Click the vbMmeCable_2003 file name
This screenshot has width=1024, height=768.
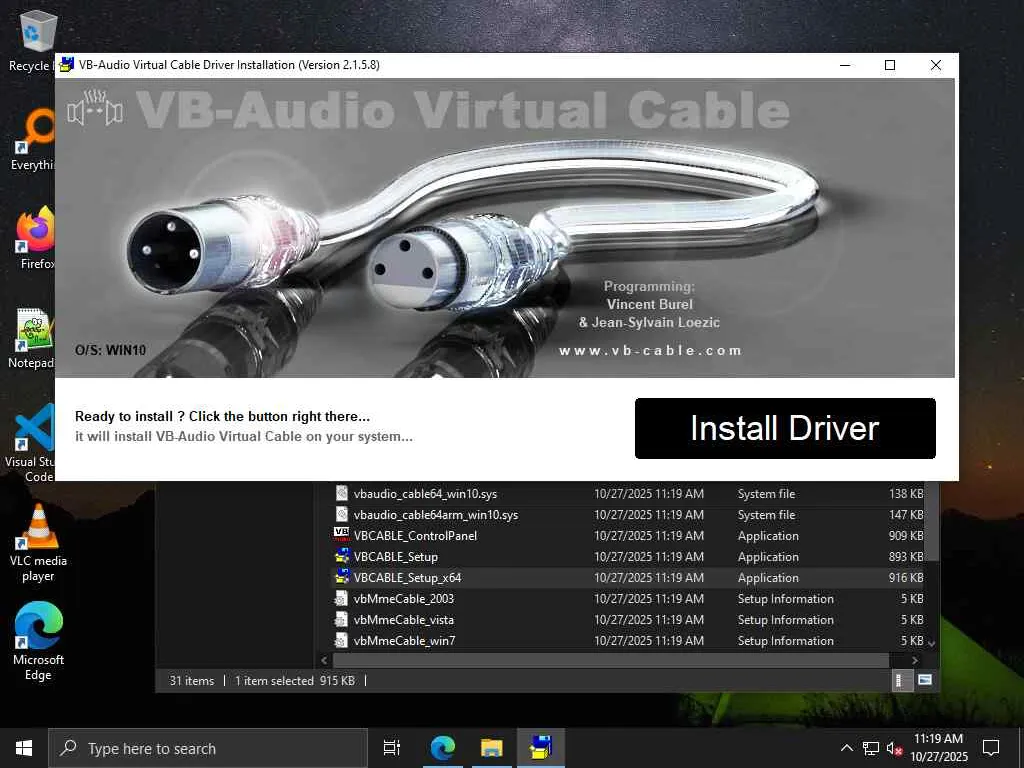tap(404, 598)
